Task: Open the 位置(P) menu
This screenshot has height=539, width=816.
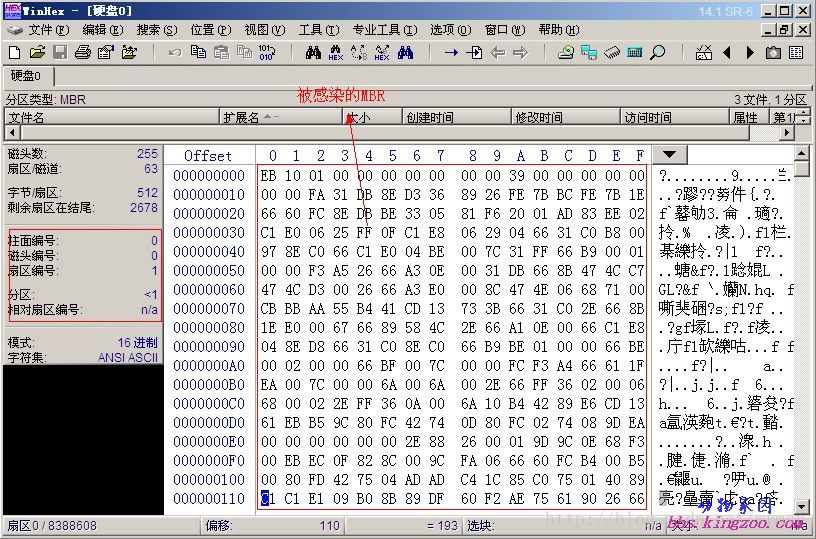Action: pyautogui.click(x=211, y=30)
